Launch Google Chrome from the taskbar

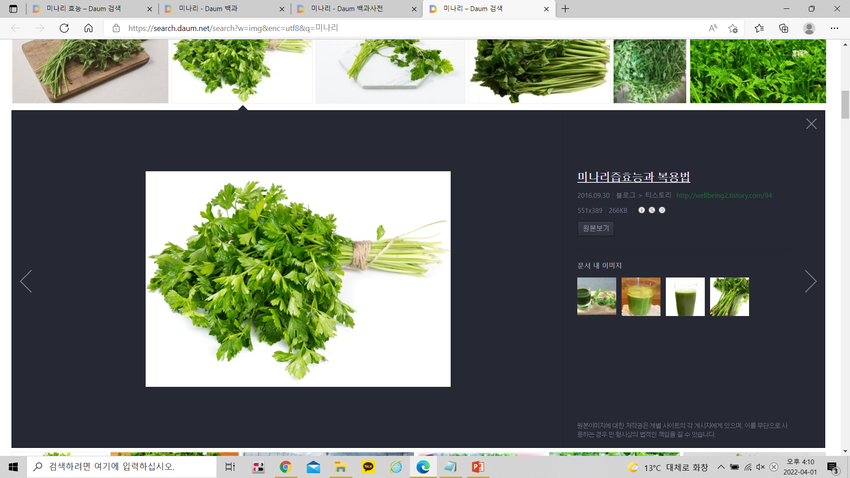[286, 467]
